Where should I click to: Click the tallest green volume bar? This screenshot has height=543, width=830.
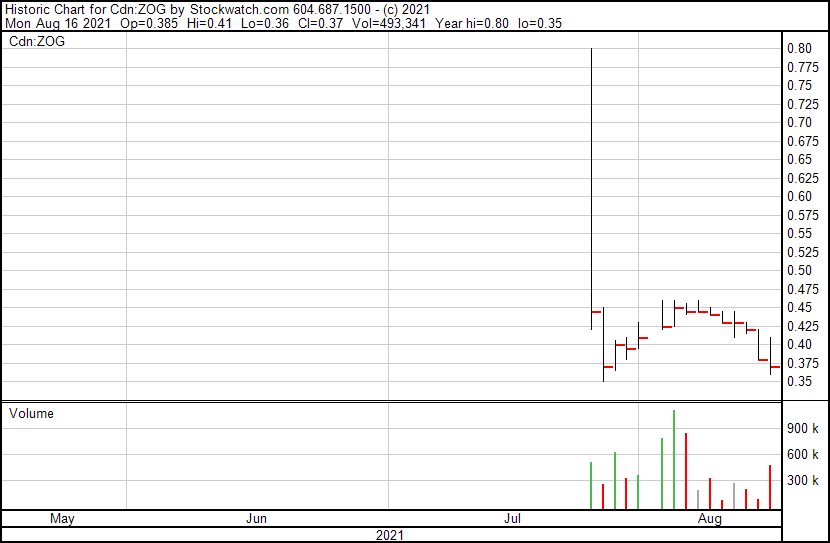674,459
